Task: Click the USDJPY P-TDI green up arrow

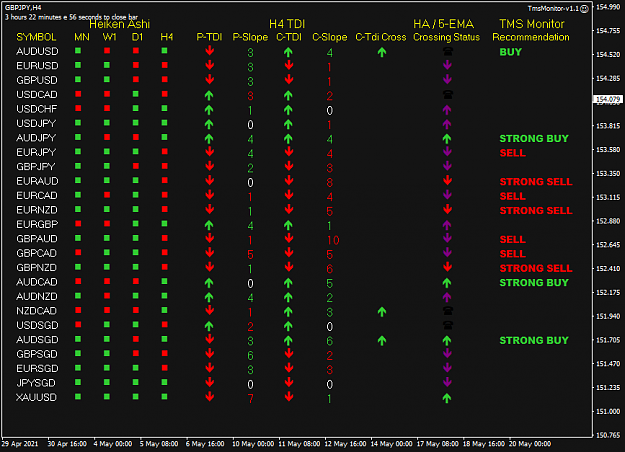Action: pos(209,124)
